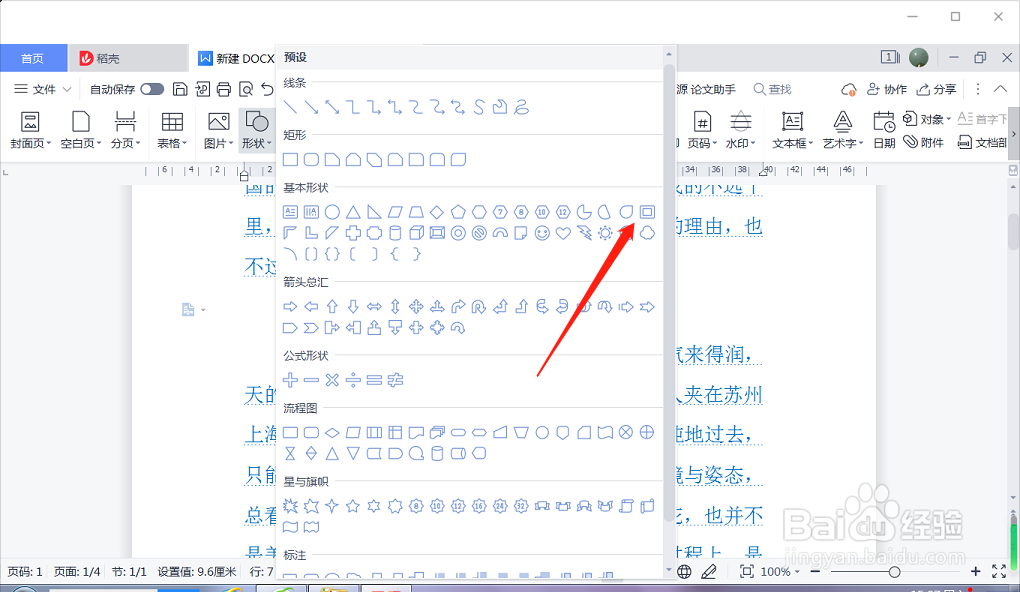Select the flowchart summing junction shape
Viewport: 1020px width, 592px height.
[626, 433]
